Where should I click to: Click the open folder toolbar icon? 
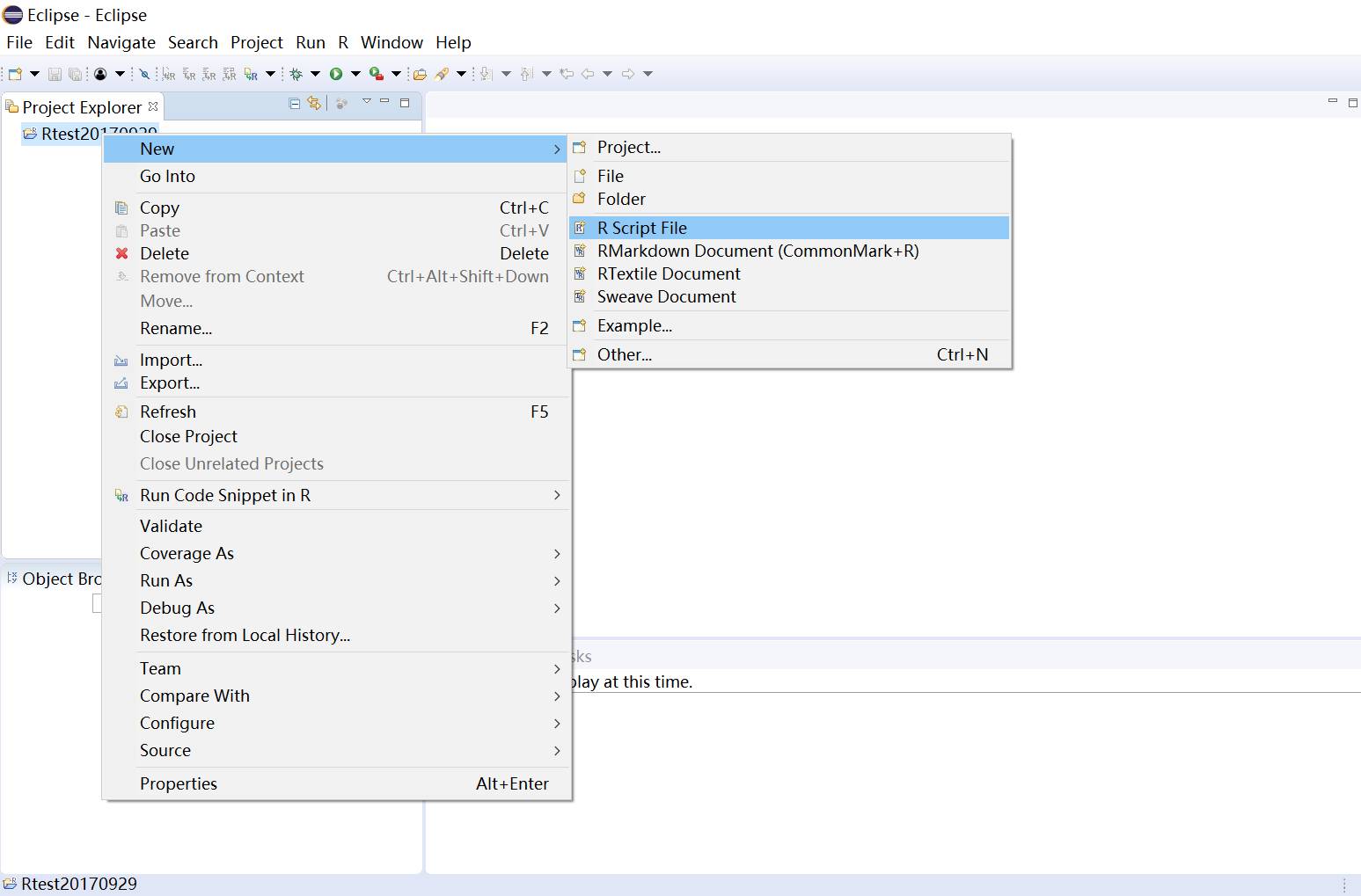coord(420,74)
